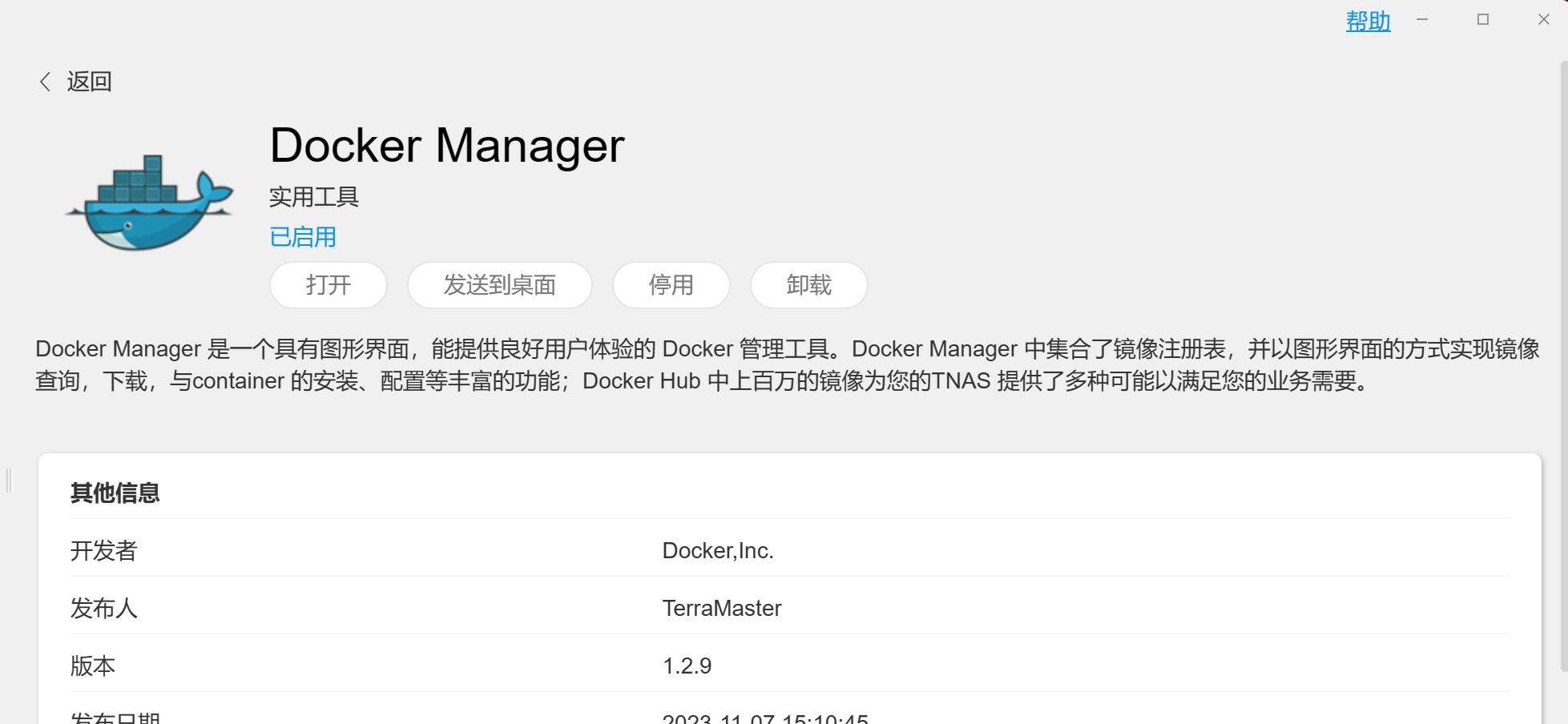The image size is (1568, 724).
Task: Click the 已启用 enabled status text
Action: pyautogui.click(x=303, y=237)
